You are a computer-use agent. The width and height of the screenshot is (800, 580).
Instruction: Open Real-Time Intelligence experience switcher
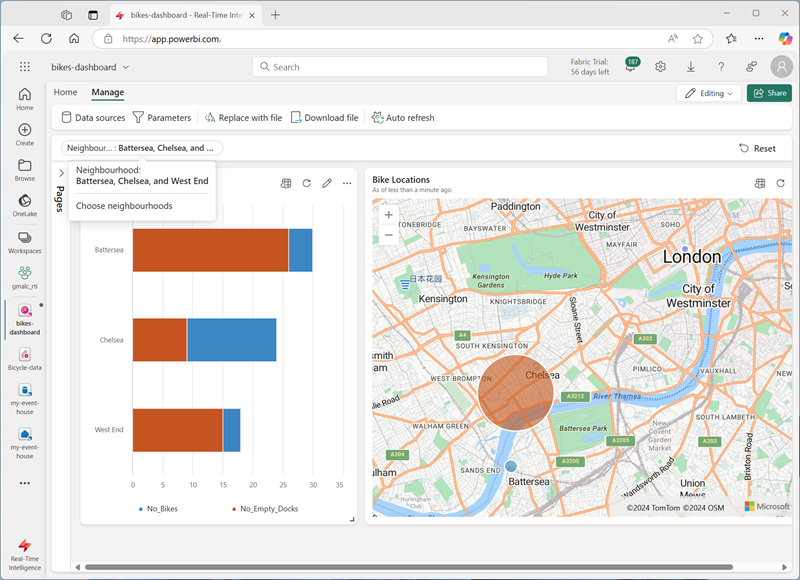[24, 555]
